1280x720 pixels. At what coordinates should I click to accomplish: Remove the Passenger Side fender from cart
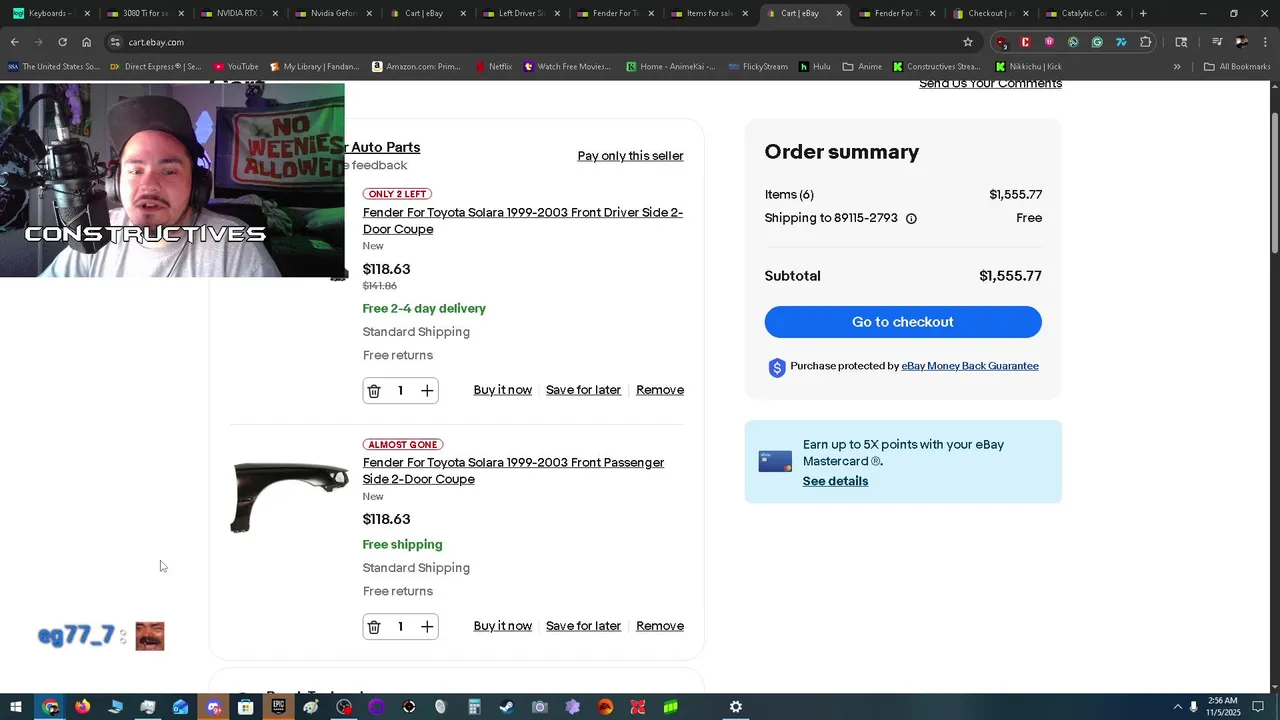(660, 626)
